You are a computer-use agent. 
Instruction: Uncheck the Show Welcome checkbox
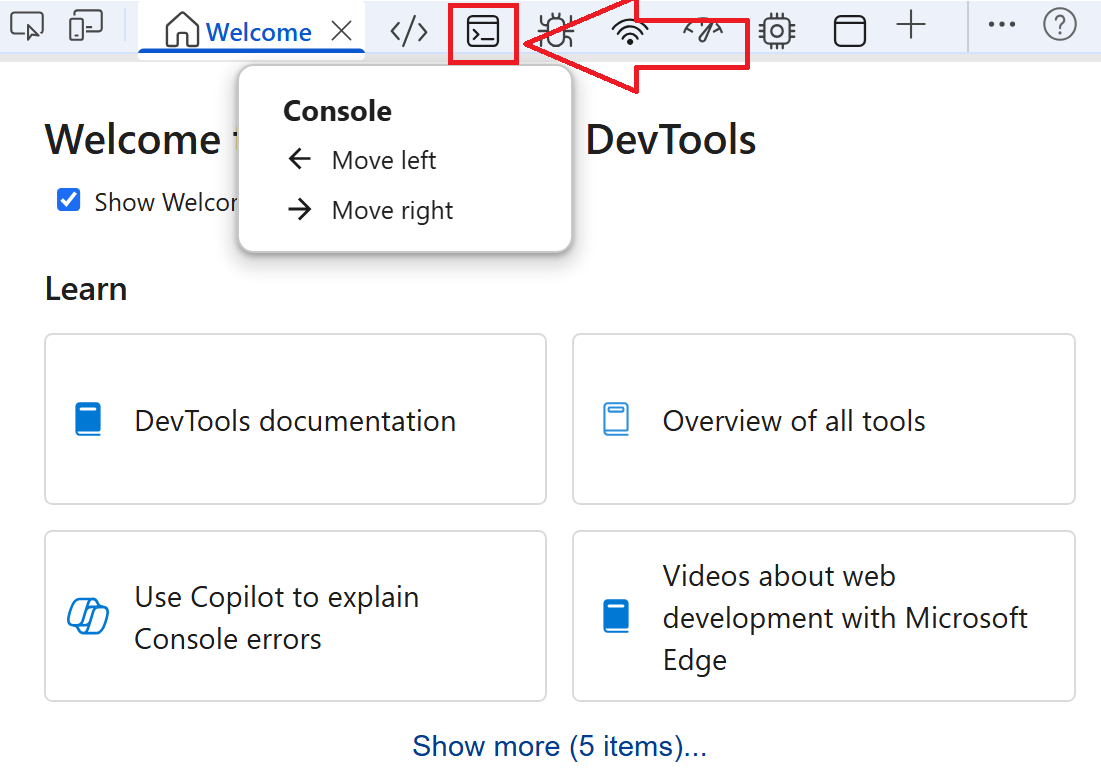[x=68, y=199]
